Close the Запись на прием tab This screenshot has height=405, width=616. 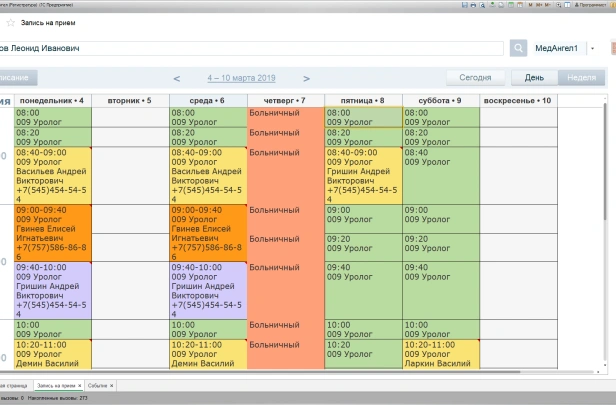point(80,385)
